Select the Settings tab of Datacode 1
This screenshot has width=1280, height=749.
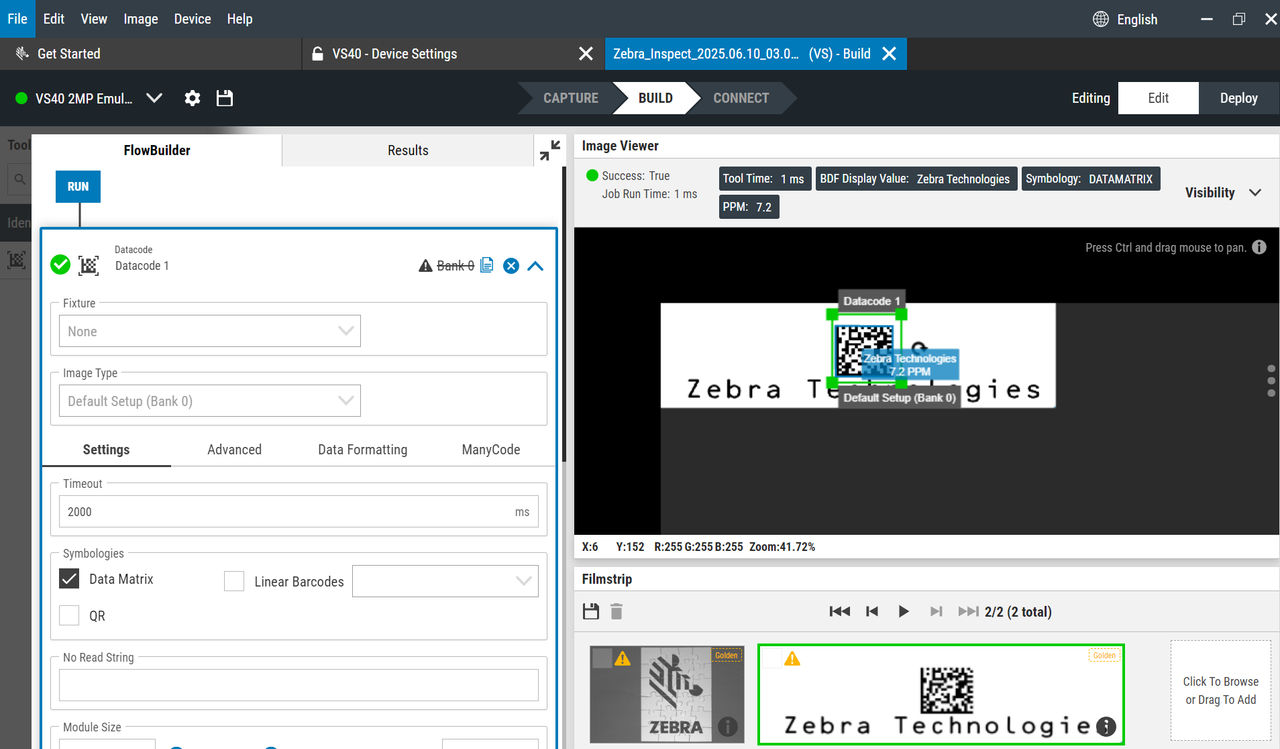coord(106,450)
